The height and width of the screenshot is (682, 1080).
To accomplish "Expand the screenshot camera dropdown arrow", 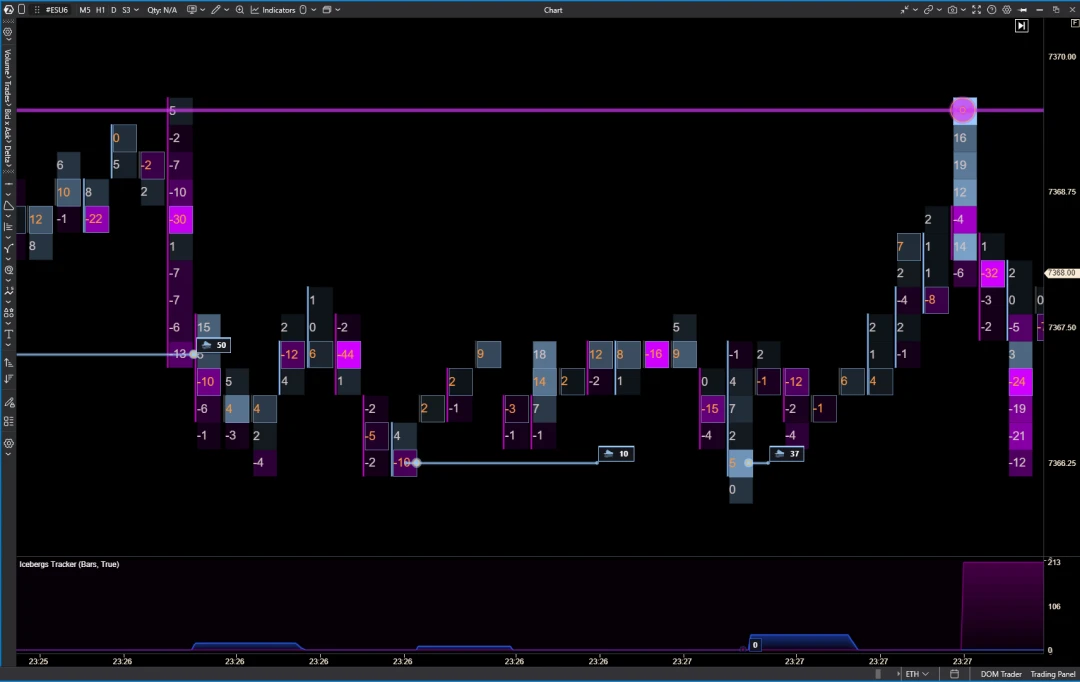I will pos(963,10).
